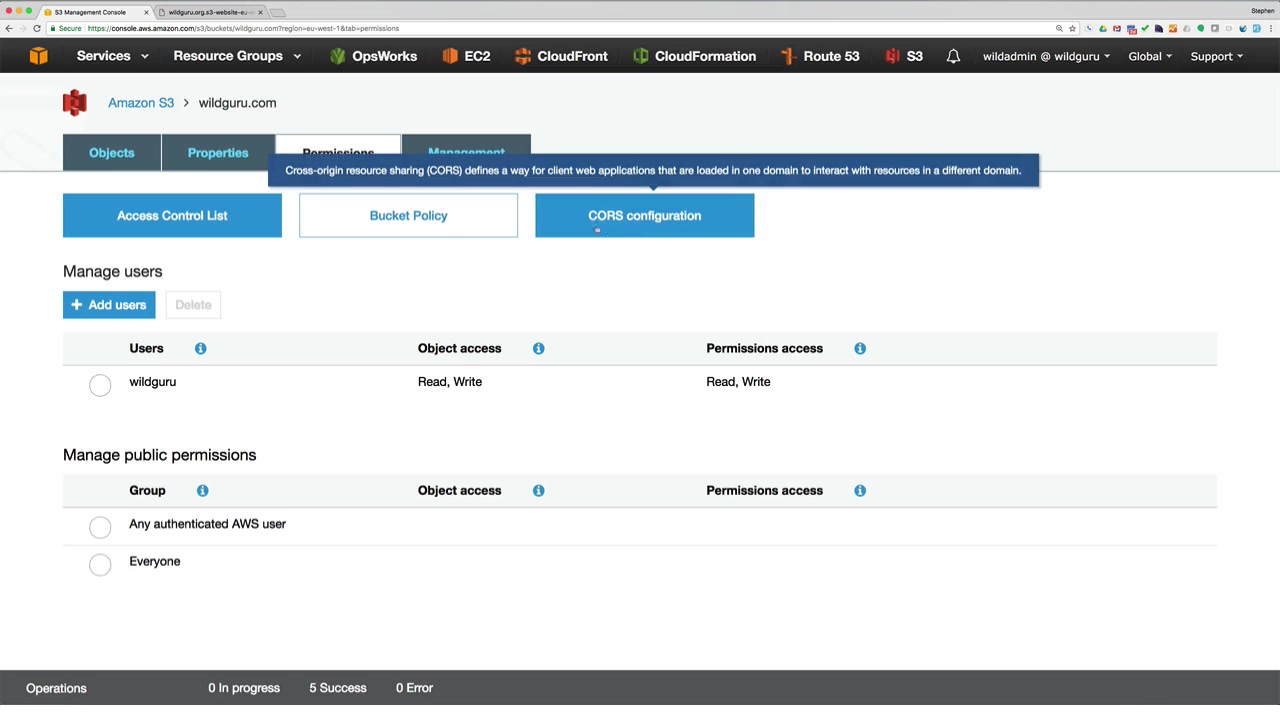This screenshot has height=720, width=1280.
Task: Click the browser address bar URL
Action: tap(243, 28)
